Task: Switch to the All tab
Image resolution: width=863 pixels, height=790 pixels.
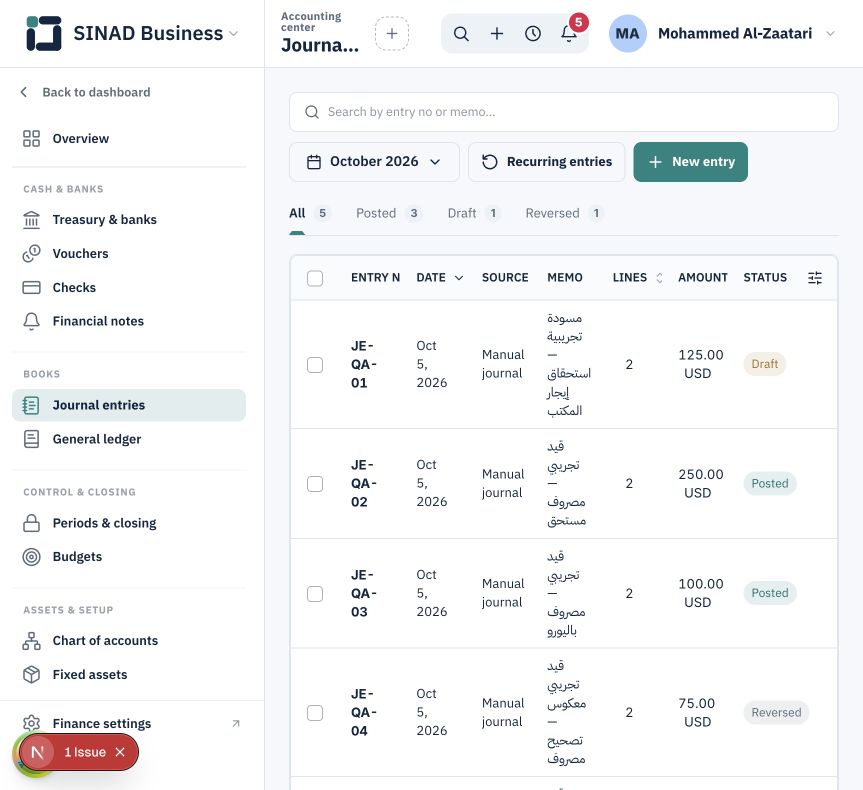Action: click(x=309, y=213)
